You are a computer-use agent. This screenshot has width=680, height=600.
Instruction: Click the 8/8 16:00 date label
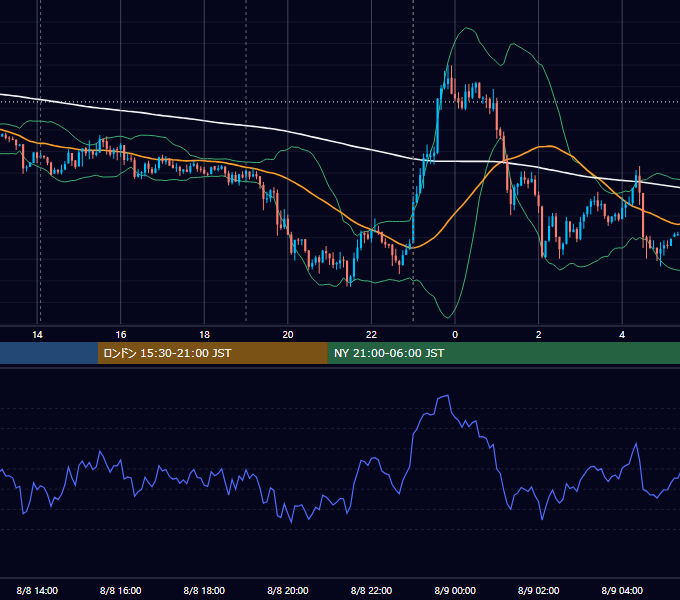point(121,590)
